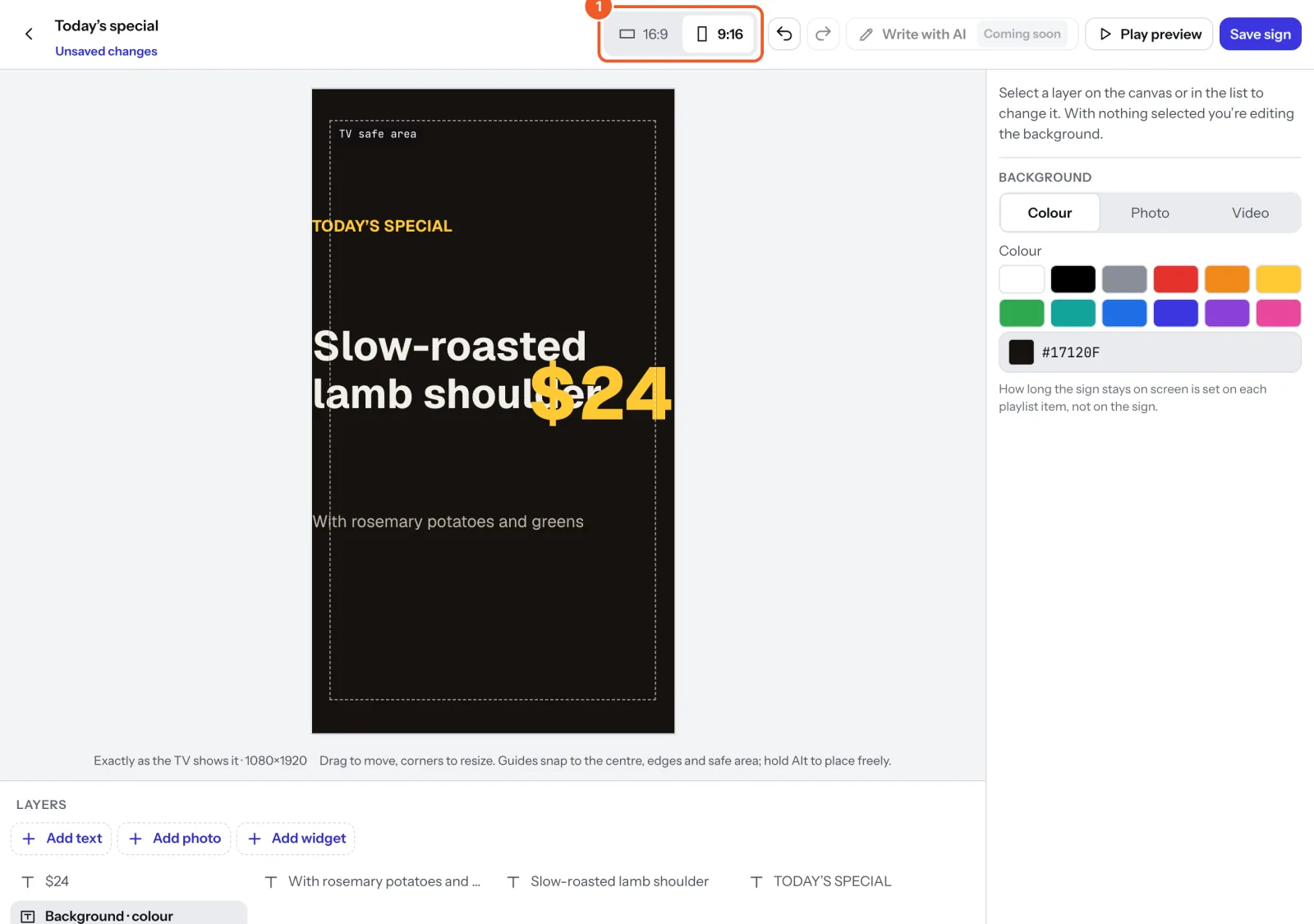Switch to the Video background tab
The image size is (1314, 924).
(1250, 213)
